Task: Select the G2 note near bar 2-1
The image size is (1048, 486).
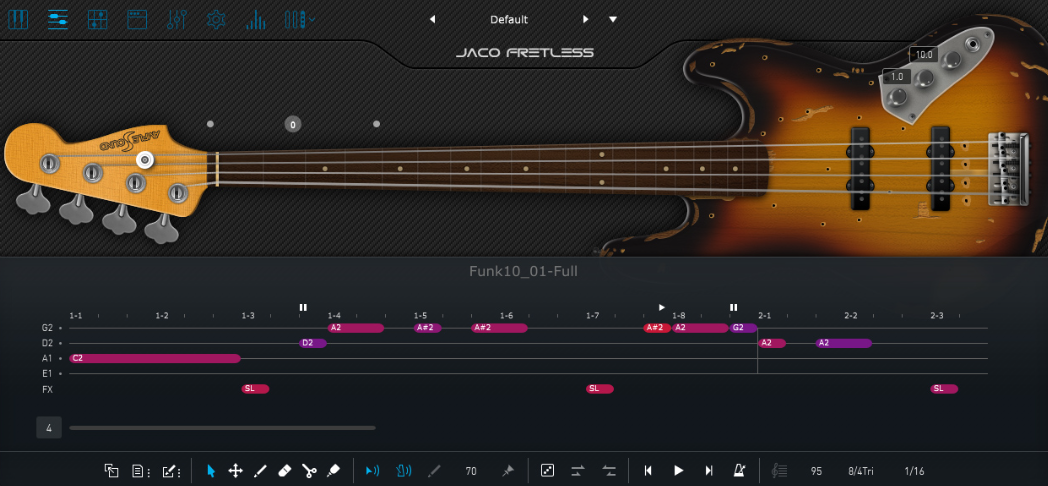Action: pos(743,328)
